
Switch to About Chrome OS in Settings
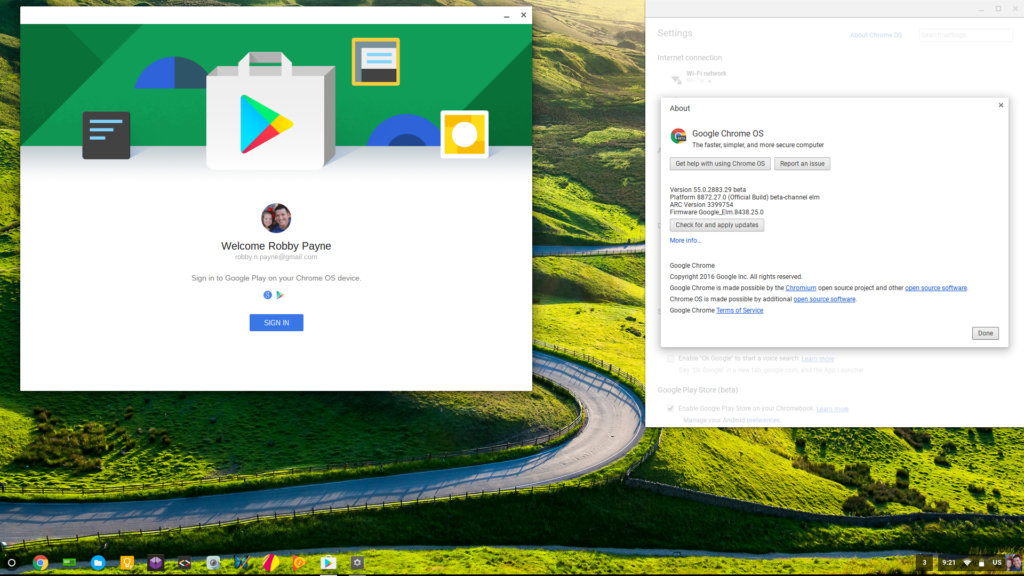[877, 34]
